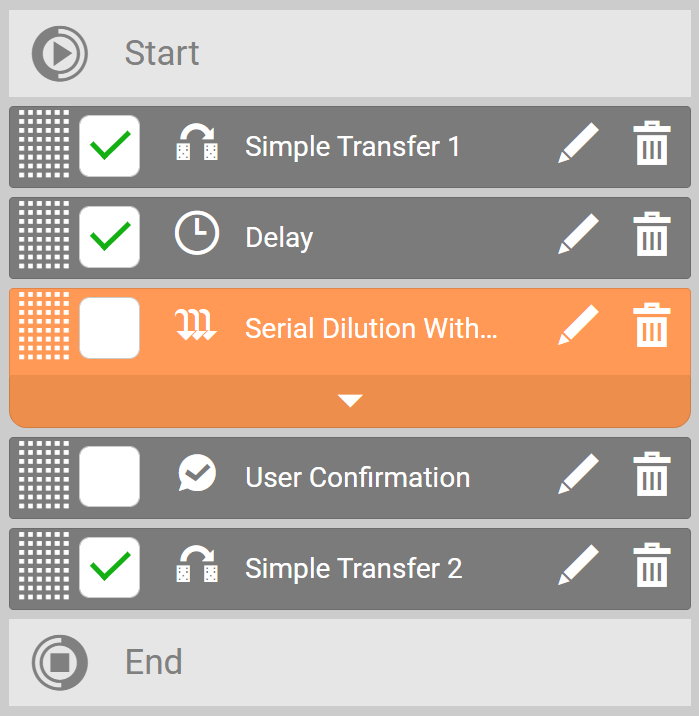Delete the User Confirmation step

[652, 477]
